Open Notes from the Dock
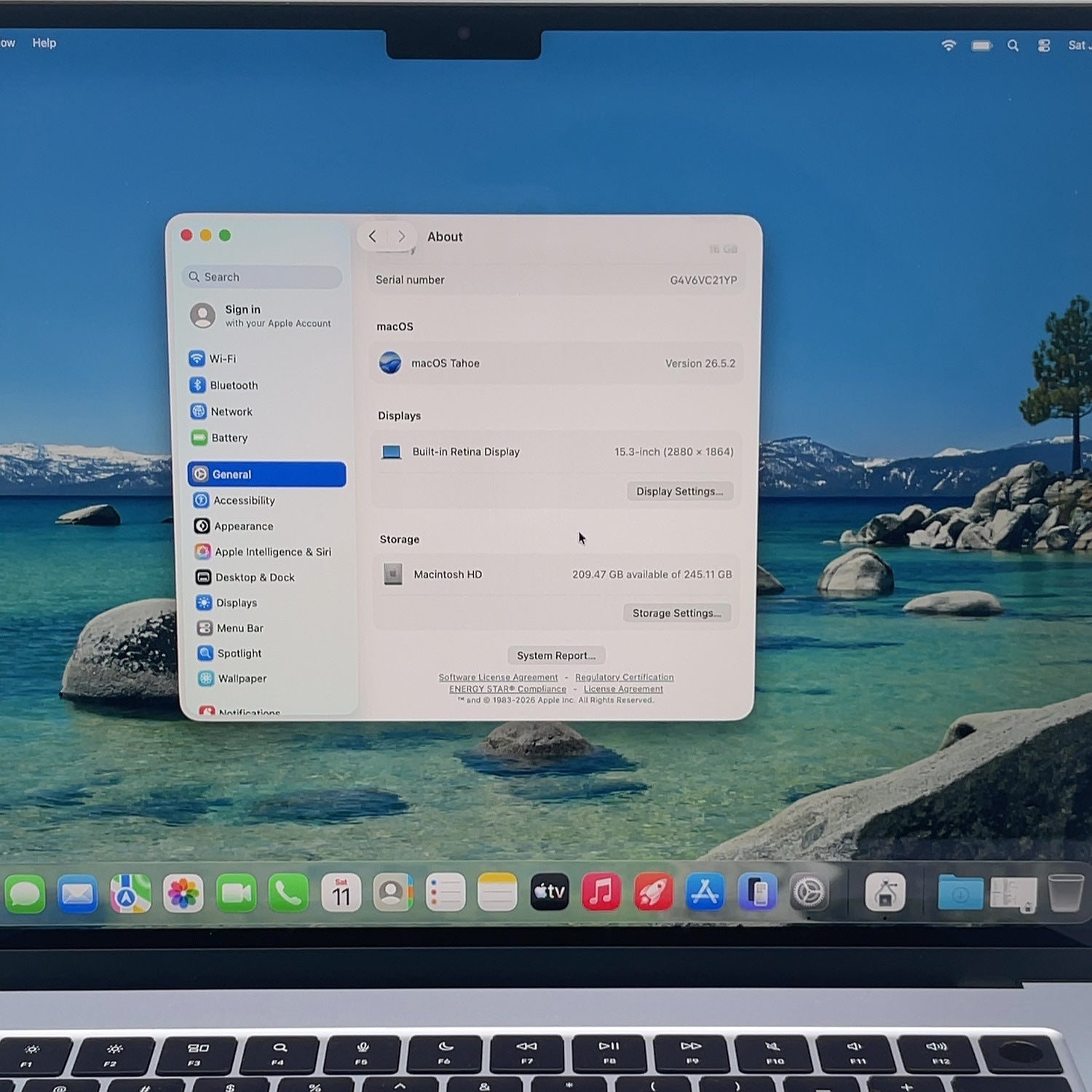This screenshot has width=1092, height=1092. (497, 893)
